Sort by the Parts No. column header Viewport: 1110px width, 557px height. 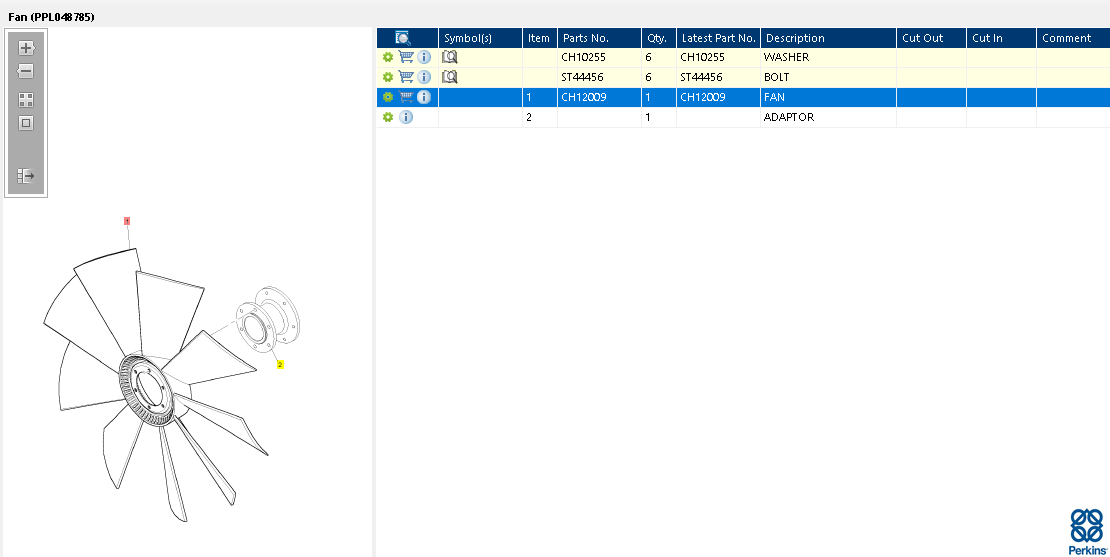(x=599, y=38)
